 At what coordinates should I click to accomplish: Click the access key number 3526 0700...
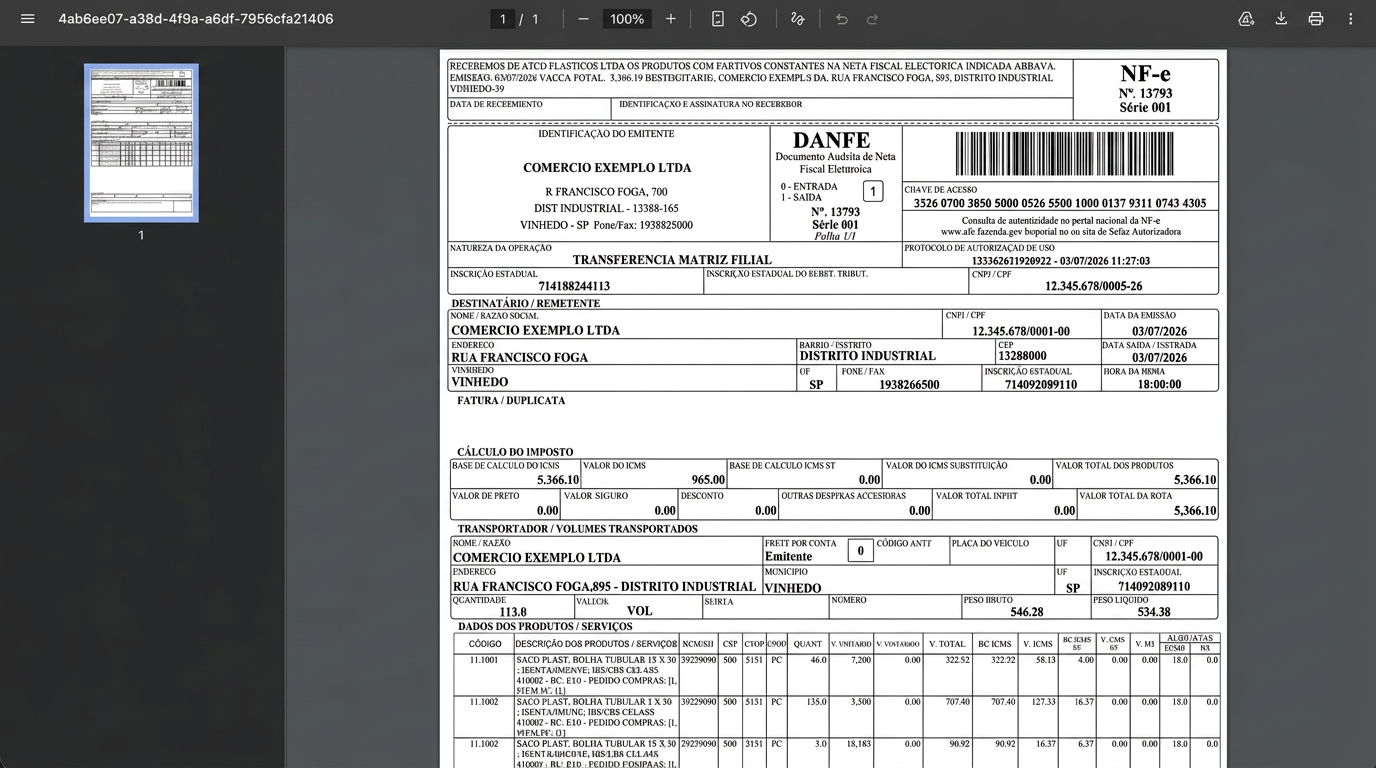[x=1060, y=203]
